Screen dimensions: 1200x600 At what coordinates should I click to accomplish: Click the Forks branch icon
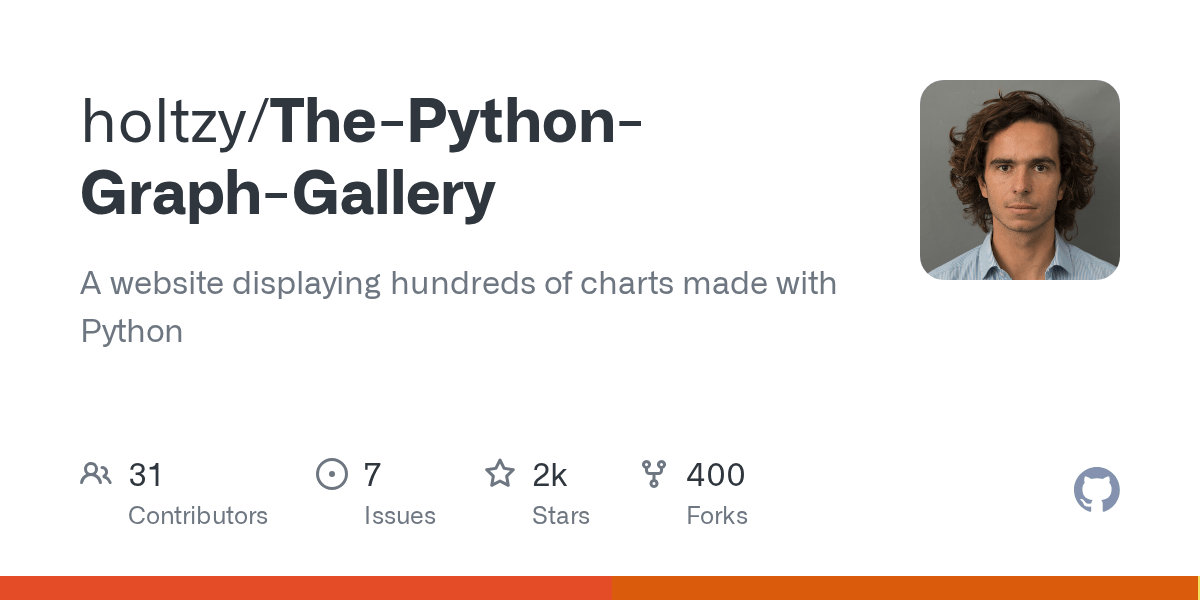(x=654, y=473)
